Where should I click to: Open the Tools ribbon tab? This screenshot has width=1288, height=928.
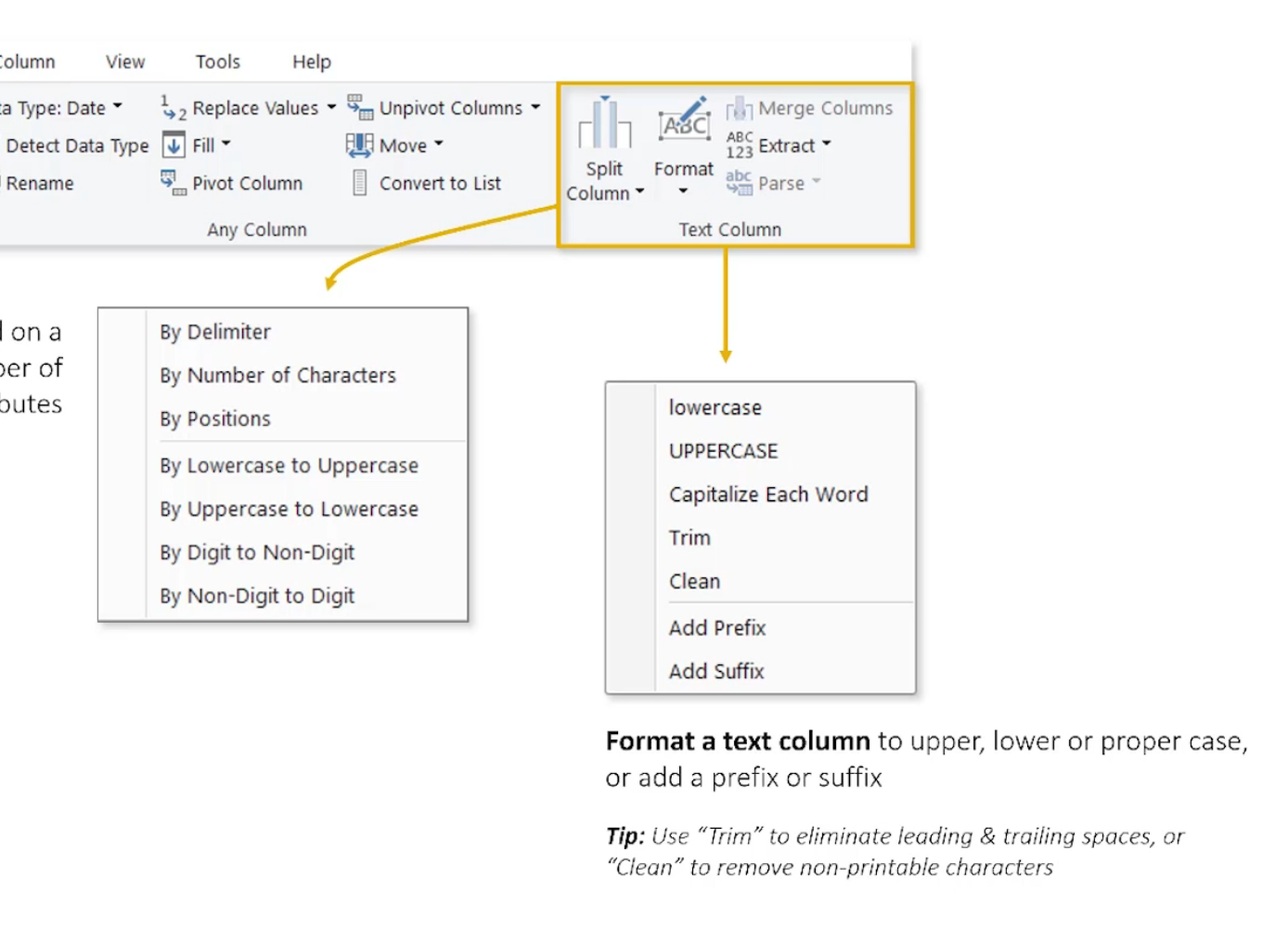pos(217,62)
